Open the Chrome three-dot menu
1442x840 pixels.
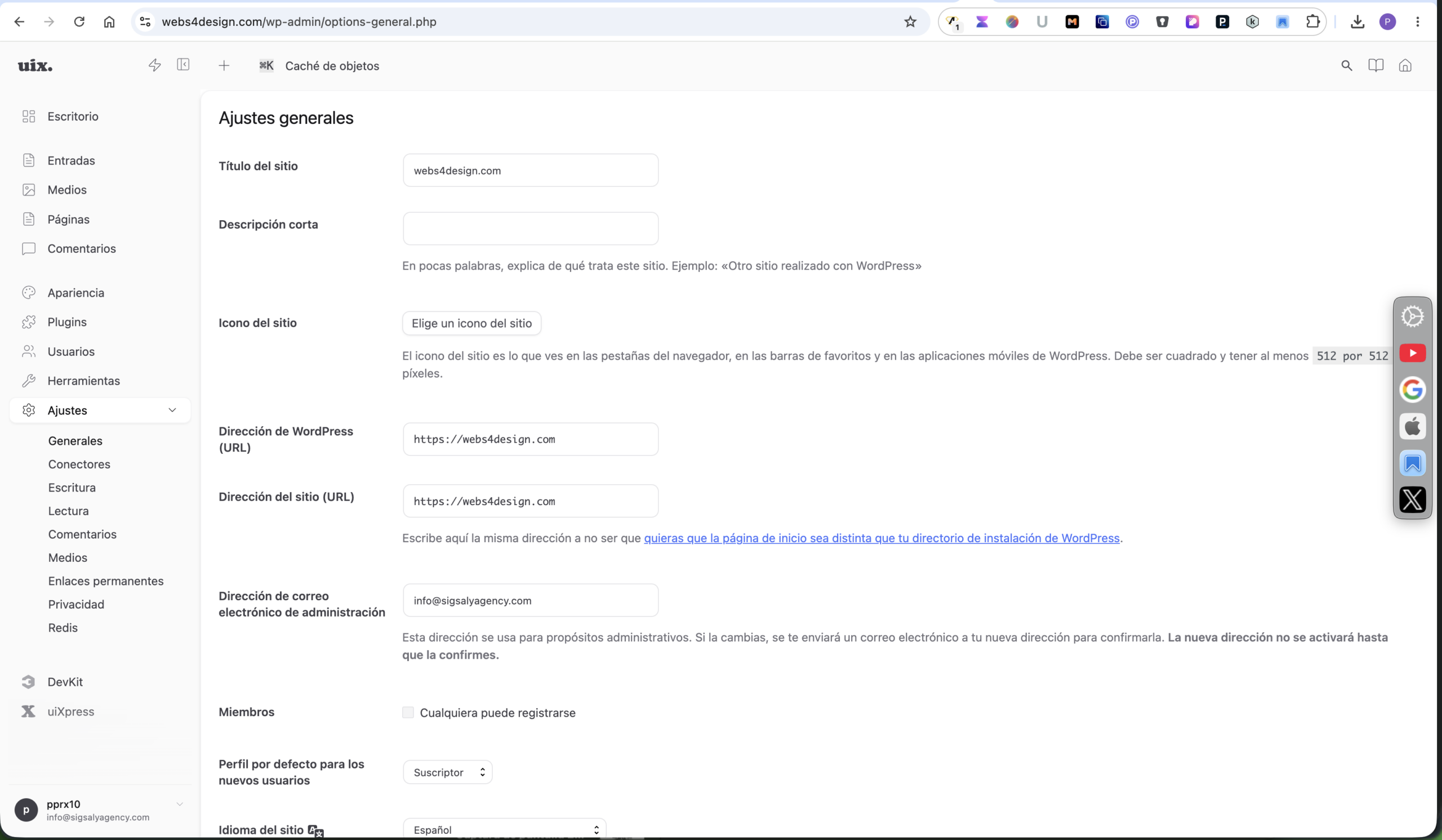pyautogui.click(x=1417, y=22)
